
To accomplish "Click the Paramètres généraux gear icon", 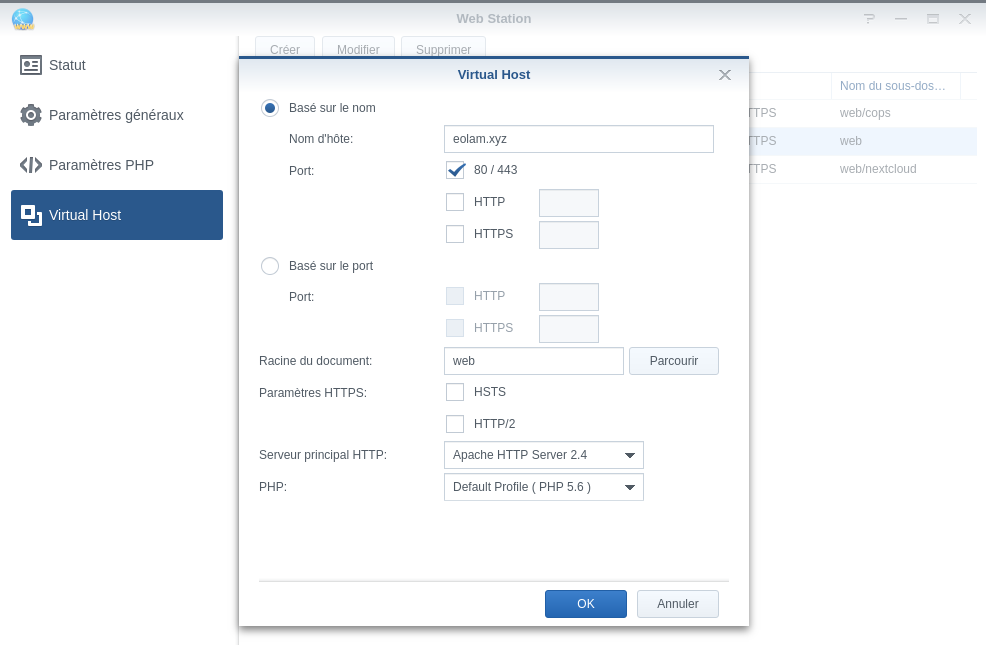I will click(x=31, y=115).
